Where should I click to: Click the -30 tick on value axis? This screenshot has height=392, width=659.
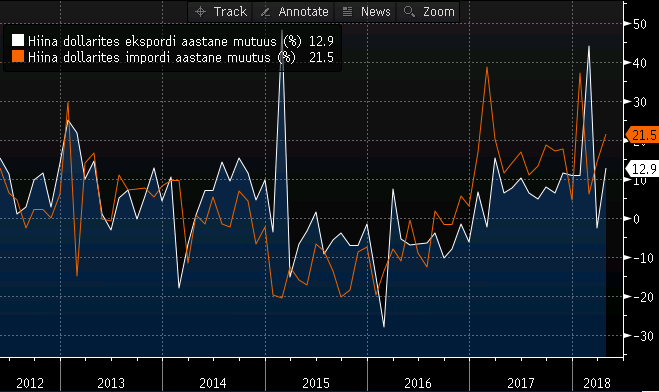point(644,336)
